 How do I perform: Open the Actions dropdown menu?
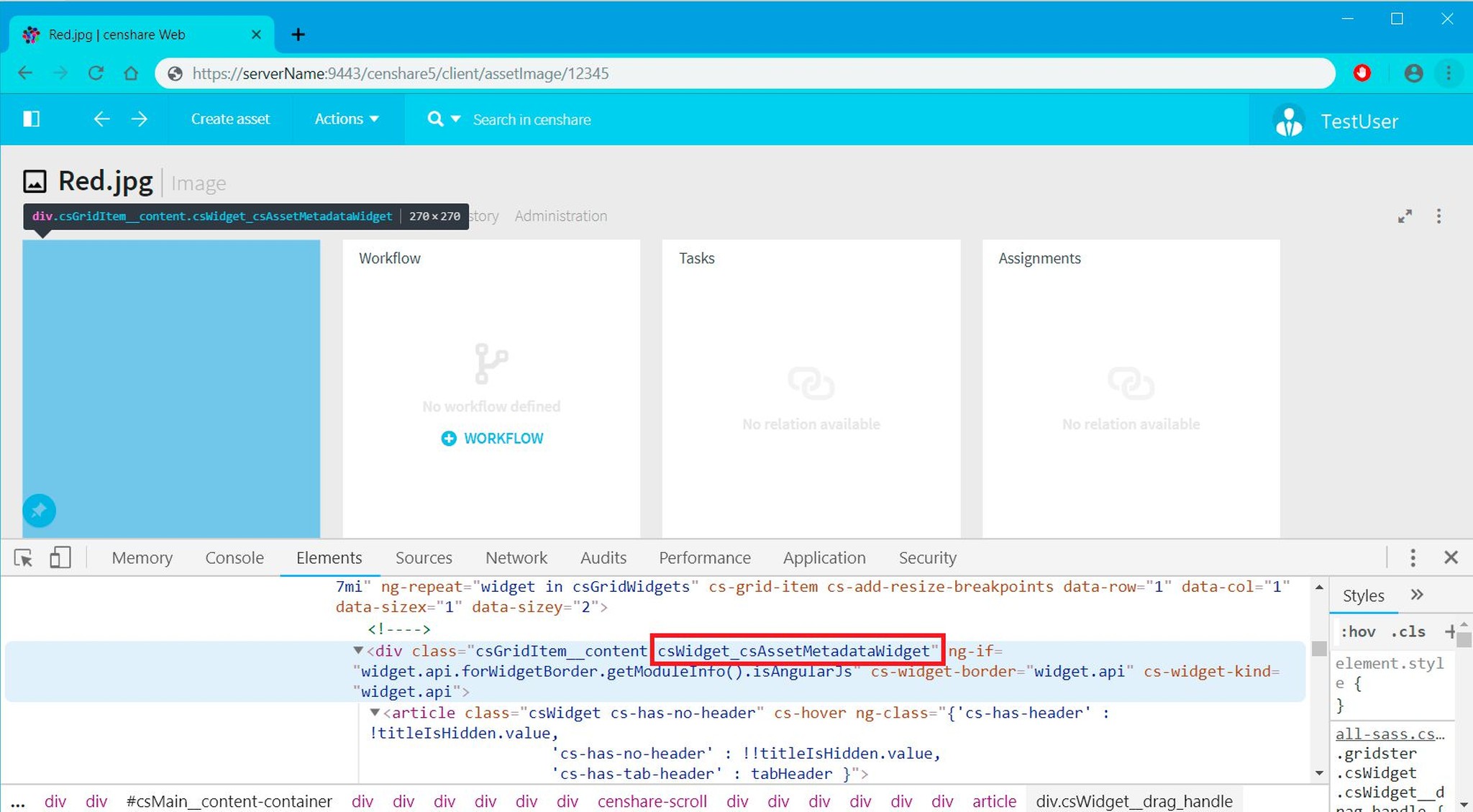coord(346,119)
